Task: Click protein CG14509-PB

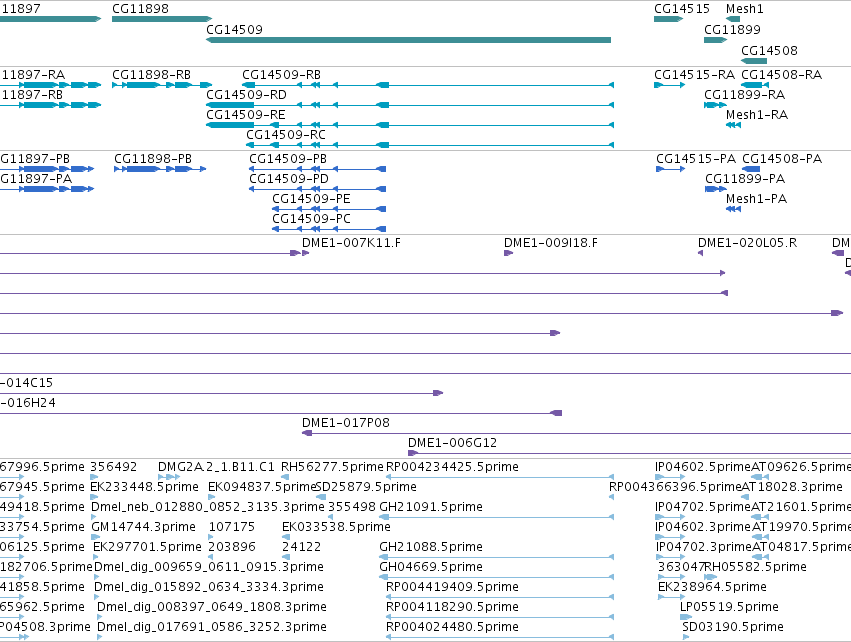Action: (x=317, y=169)
